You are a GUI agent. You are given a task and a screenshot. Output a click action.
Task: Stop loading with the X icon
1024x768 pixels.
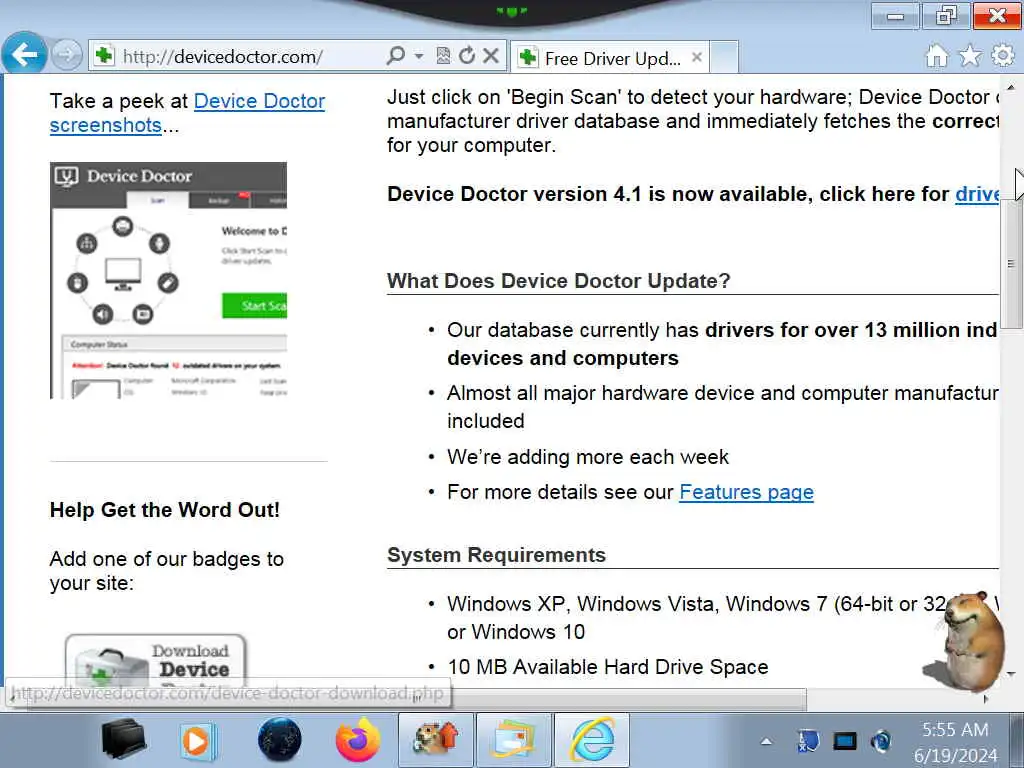(x=491, y=56)
